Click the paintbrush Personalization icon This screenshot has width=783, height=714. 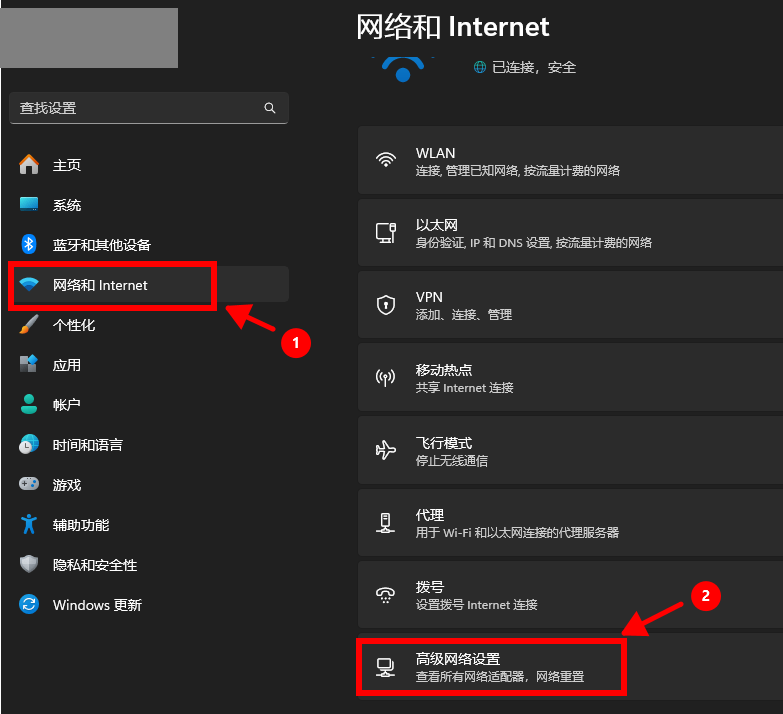30,325
